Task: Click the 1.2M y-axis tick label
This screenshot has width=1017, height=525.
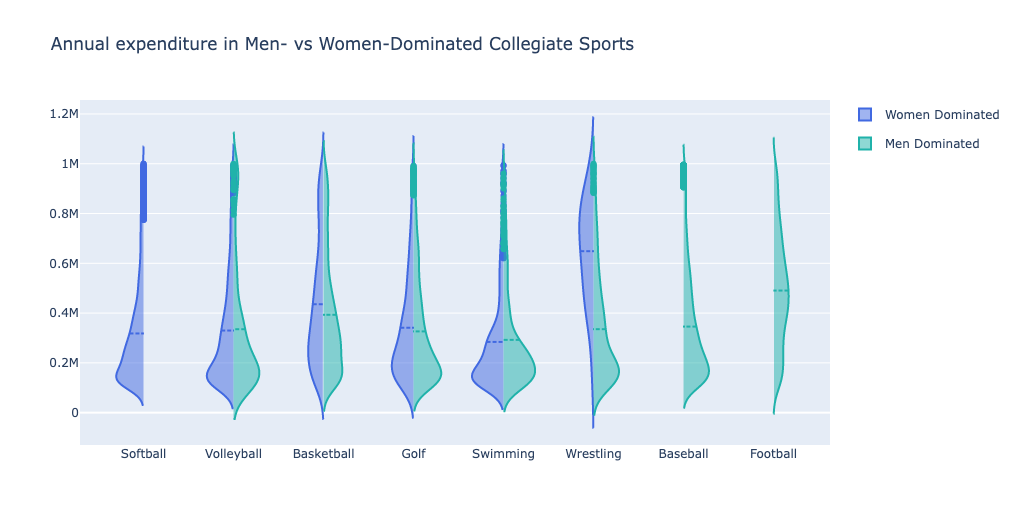Action: [57, 114]
